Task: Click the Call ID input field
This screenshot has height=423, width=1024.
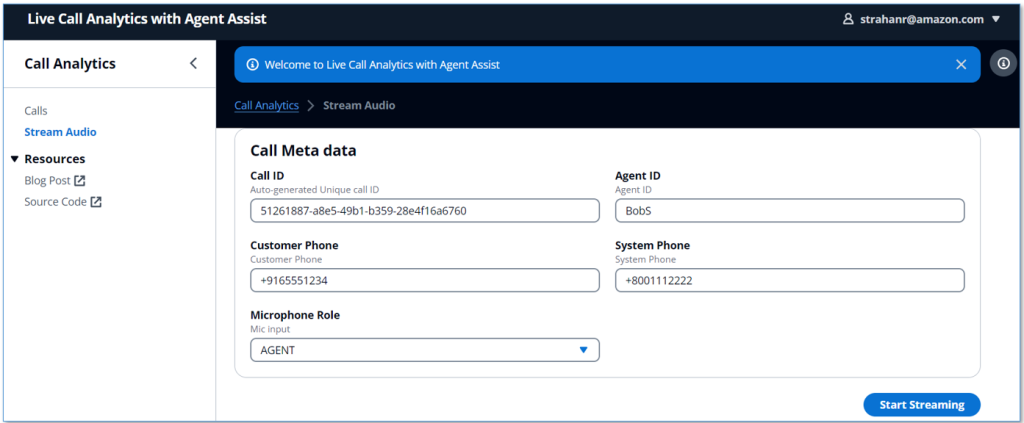Action: (x=424, y=211)
